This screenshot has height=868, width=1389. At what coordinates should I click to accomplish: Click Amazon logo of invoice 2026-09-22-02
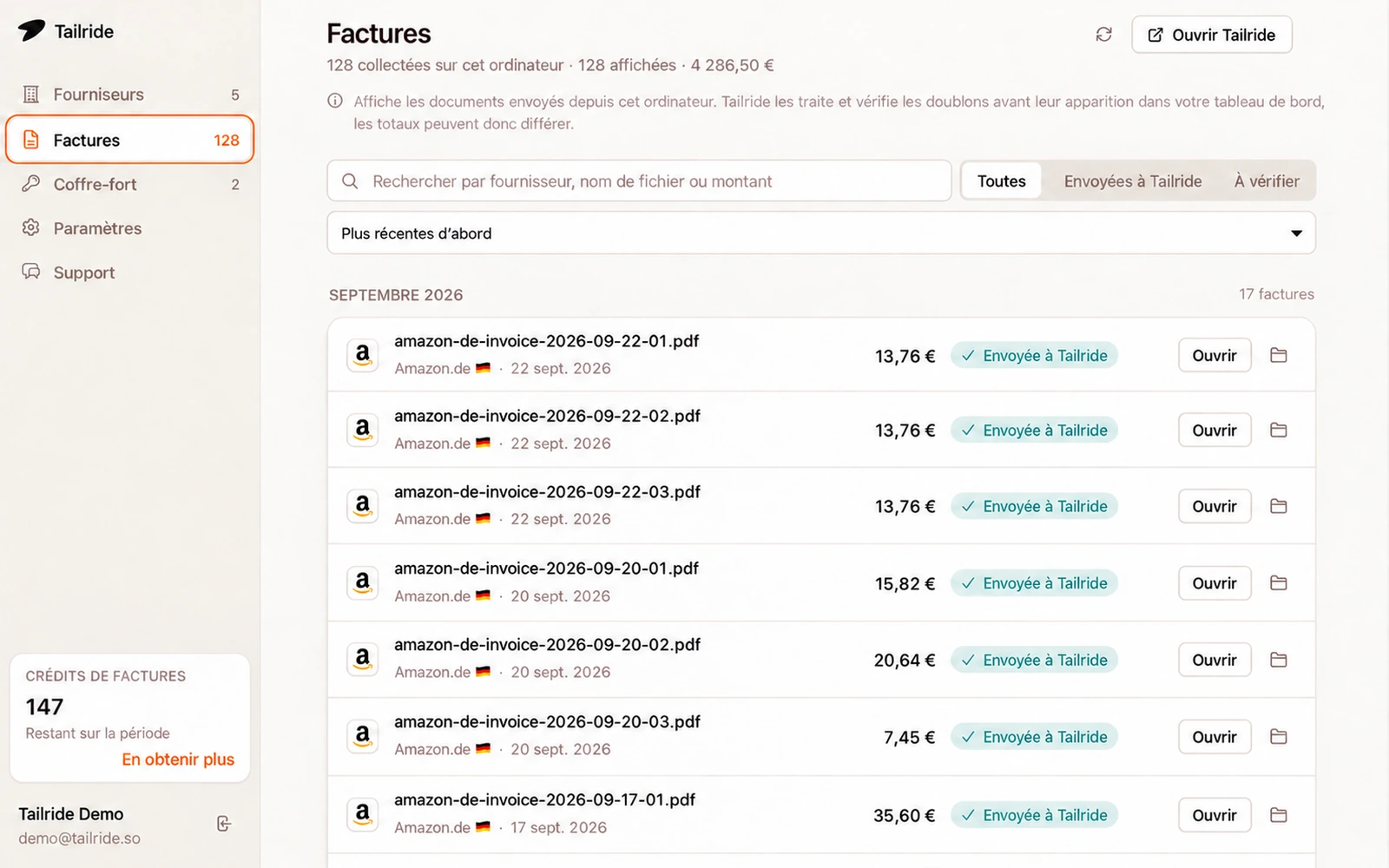point(363,430)
